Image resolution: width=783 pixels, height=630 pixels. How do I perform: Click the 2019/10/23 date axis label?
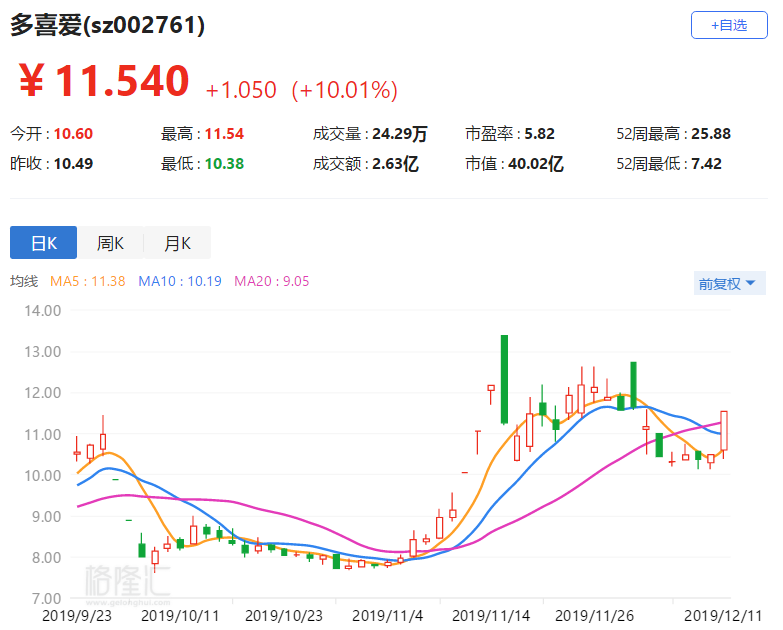coord(284,616)
